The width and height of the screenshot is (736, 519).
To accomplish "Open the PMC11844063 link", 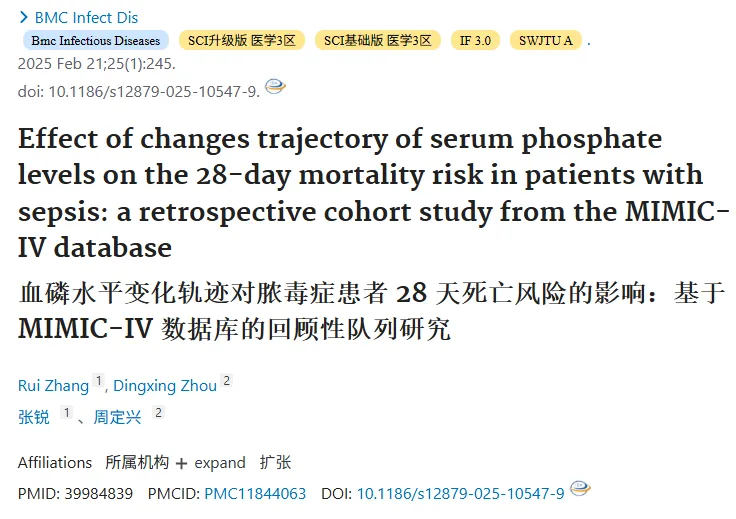I will click(x=255, y=494).
